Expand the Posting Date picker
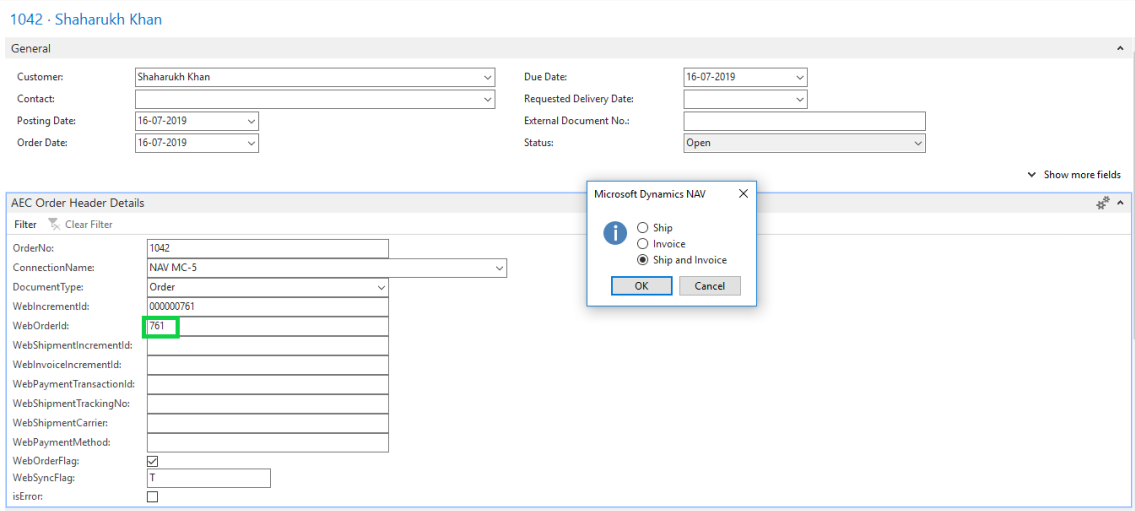Screen dimensions: 1135x511 tap(250, 121)
